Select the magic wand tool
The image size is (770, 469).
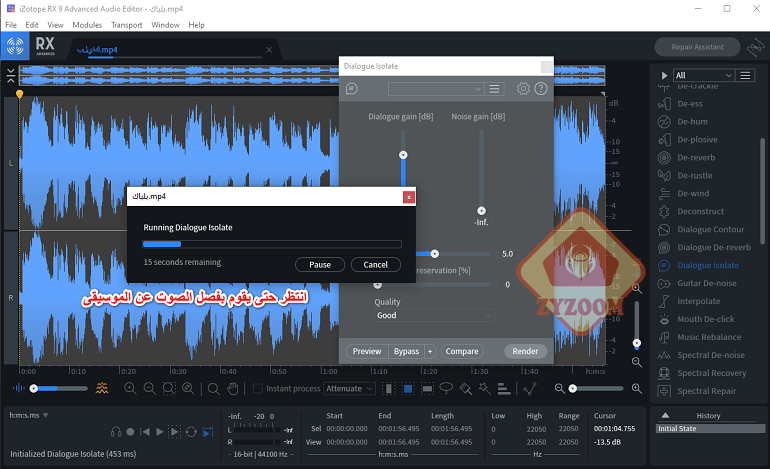[x=485, y=388]
